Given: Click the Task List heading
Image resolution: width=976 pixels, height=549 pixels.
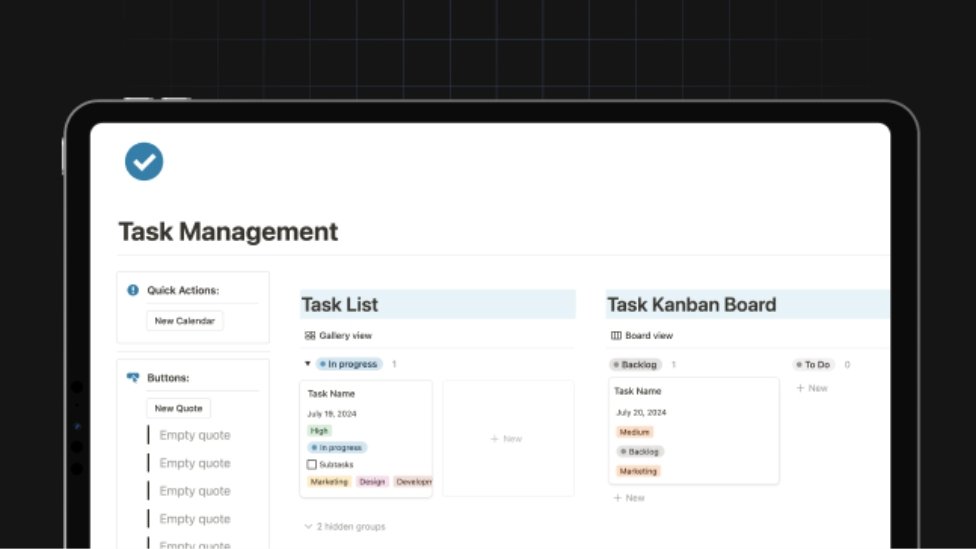Looking at the screenshot, I should (340, 304).
